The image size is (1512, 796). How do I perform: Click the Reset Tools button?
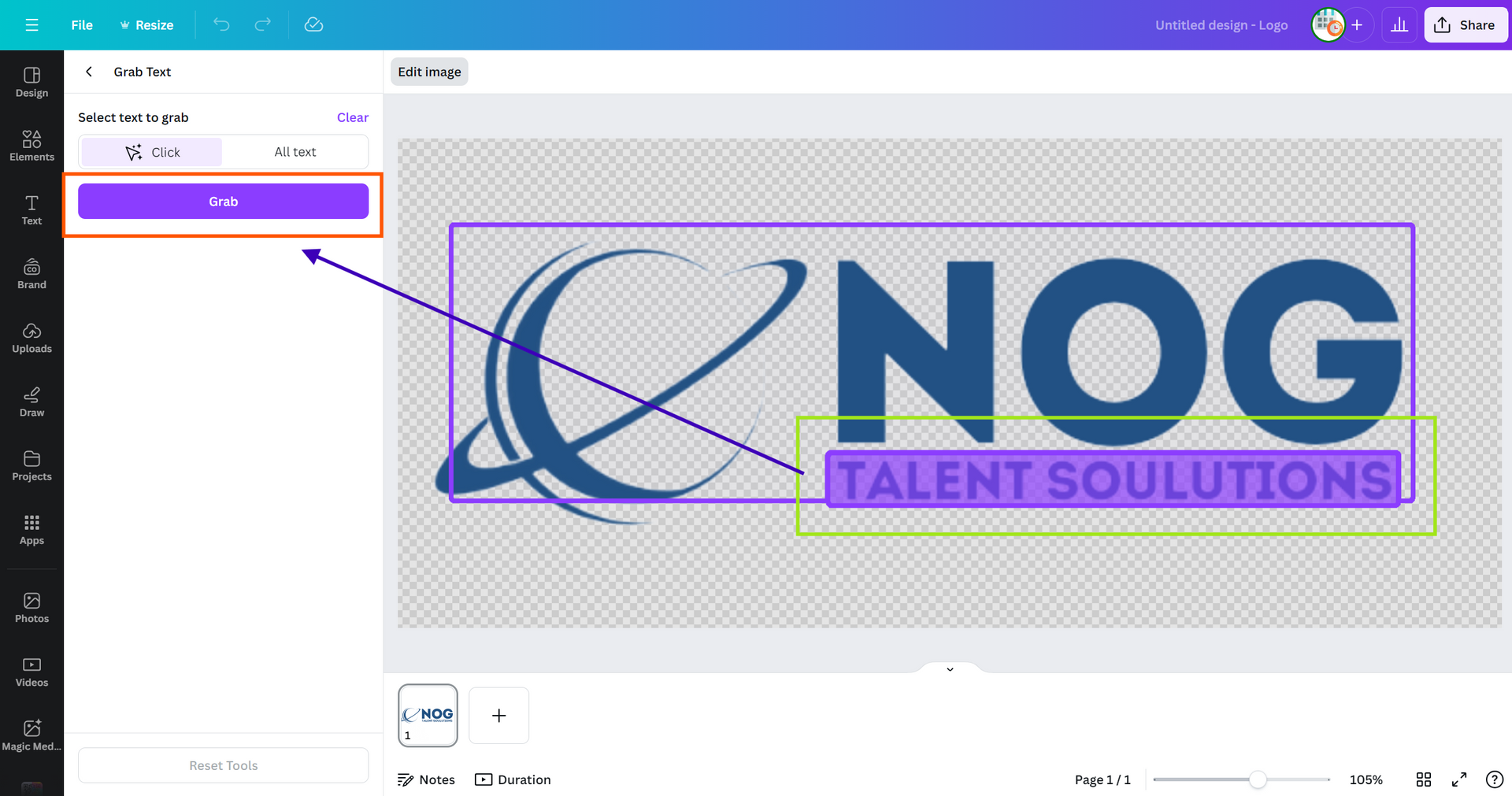coord(223,765)
